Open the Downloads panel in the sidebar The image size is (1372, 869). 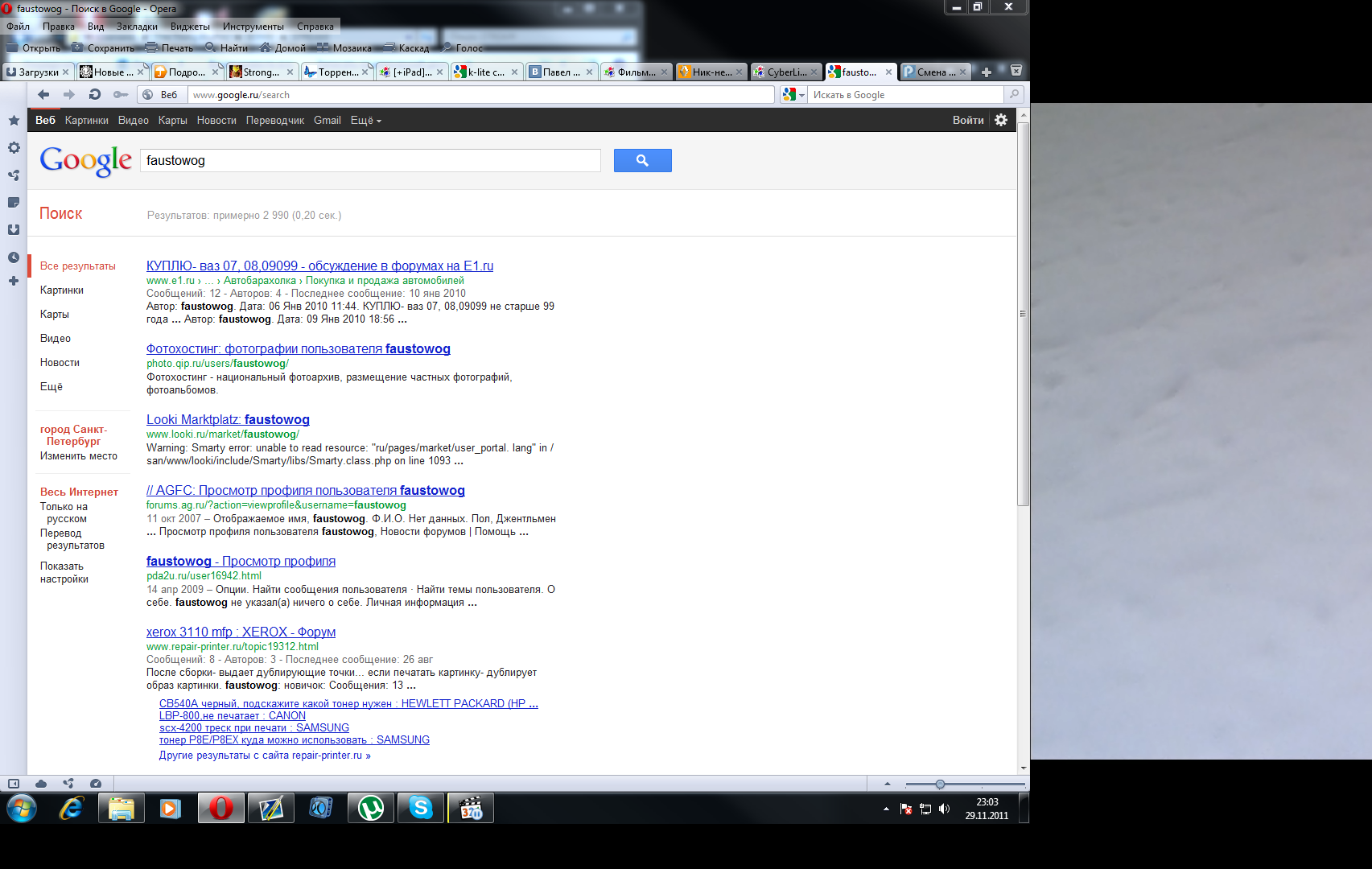click(14, 230)
